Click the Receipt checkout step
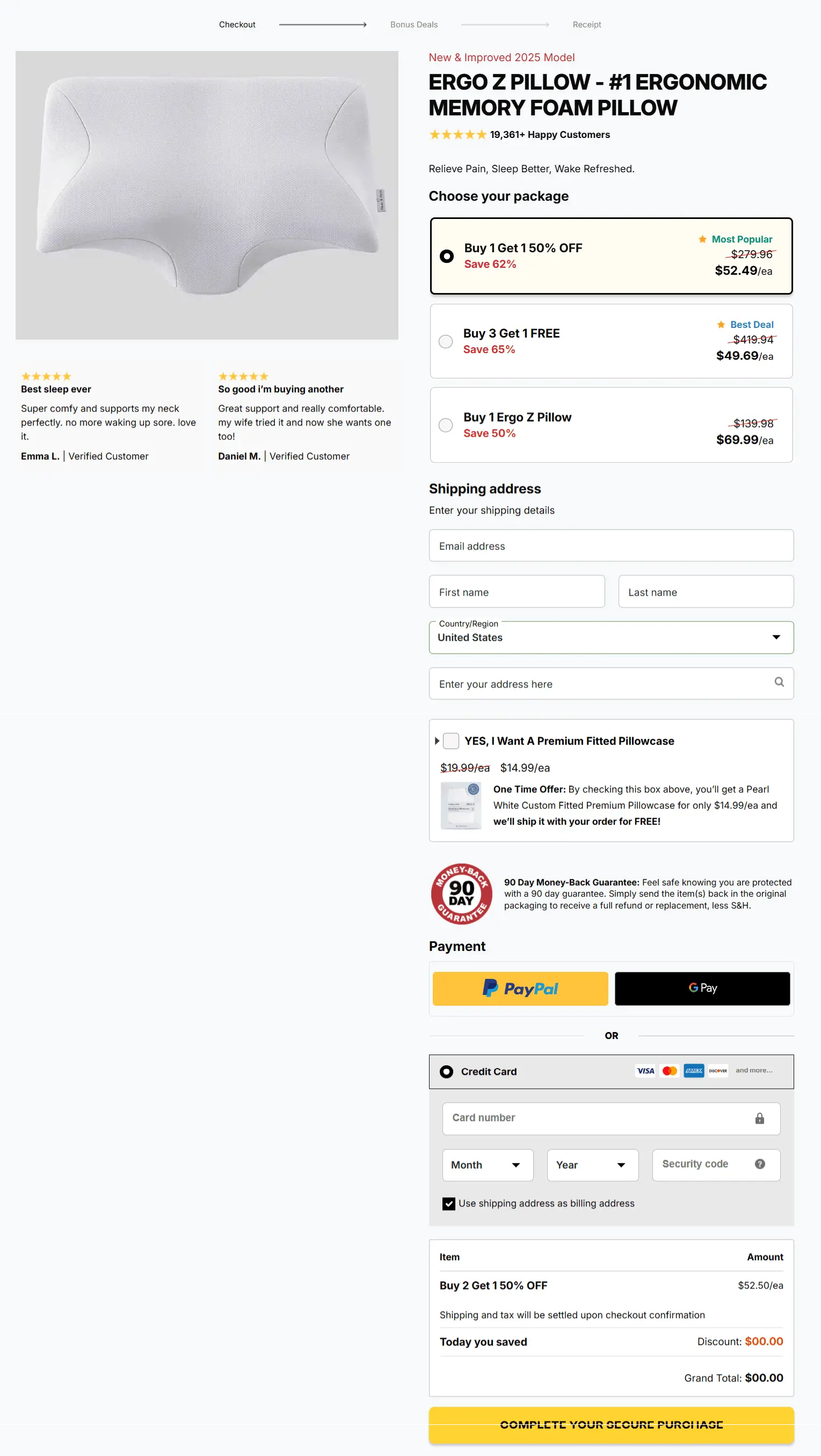This screenshot has width=821, height=1456. [x=586, y=24]
